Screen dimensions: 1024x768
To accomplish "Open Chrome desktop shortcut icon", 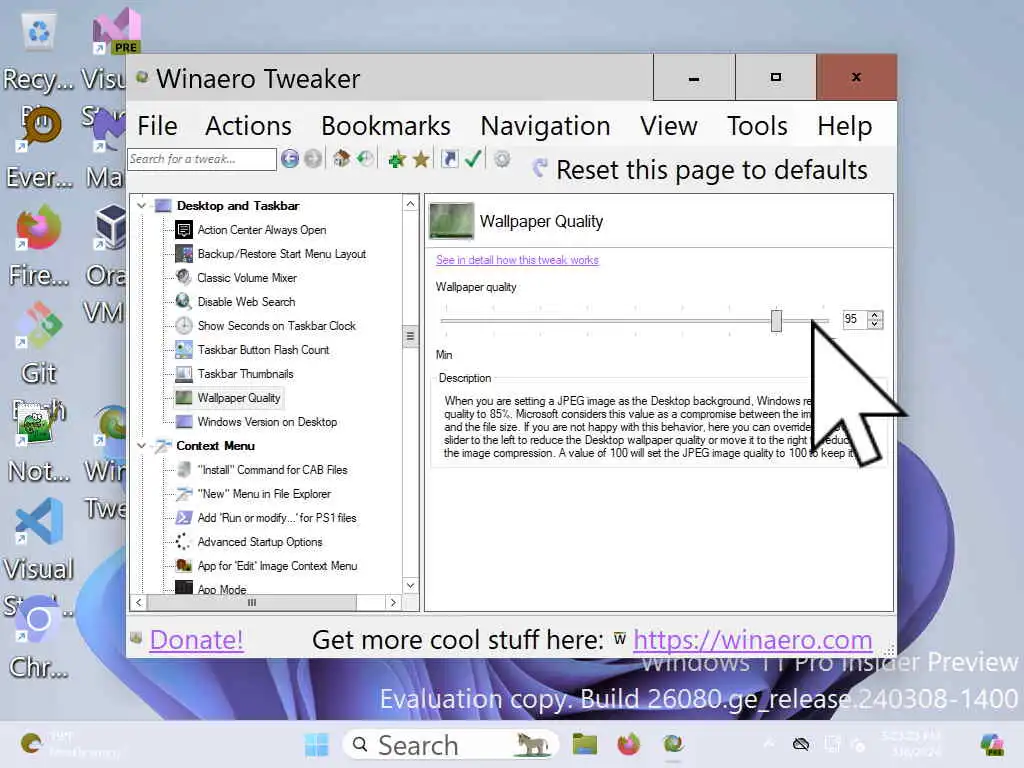I will [38, 619].
